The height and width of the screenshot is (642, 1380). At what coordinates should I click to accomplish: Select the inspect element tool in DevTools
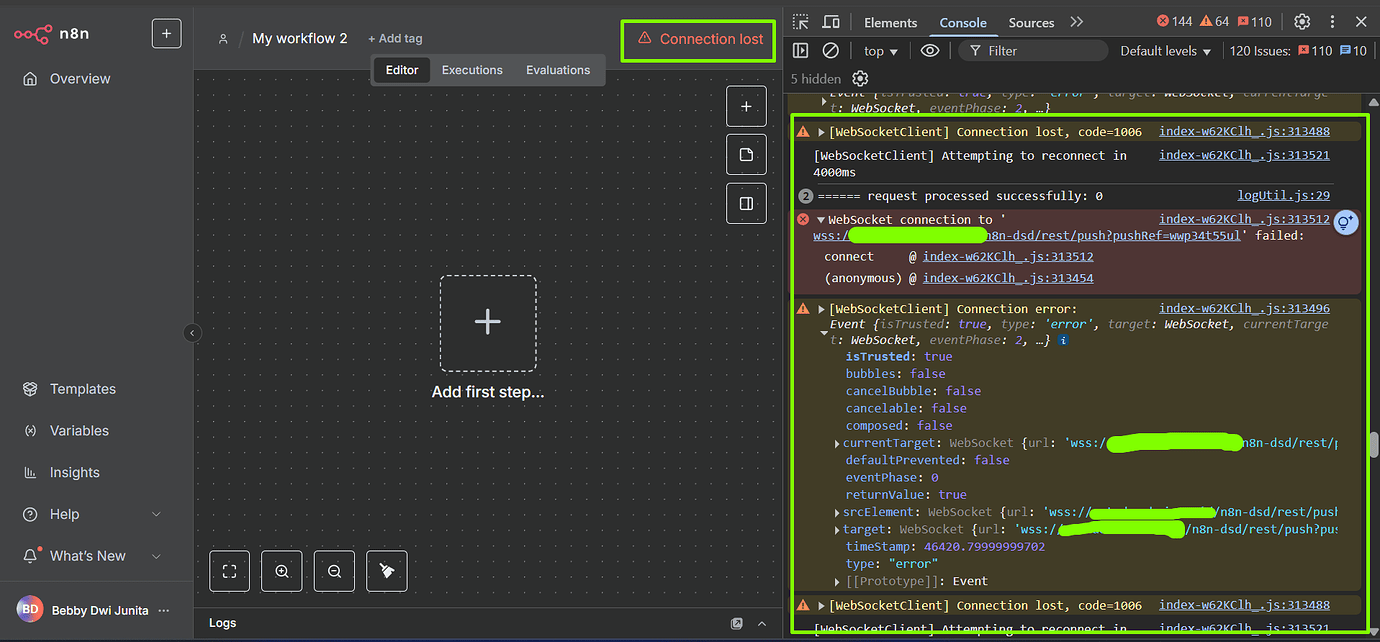(798, 21)
